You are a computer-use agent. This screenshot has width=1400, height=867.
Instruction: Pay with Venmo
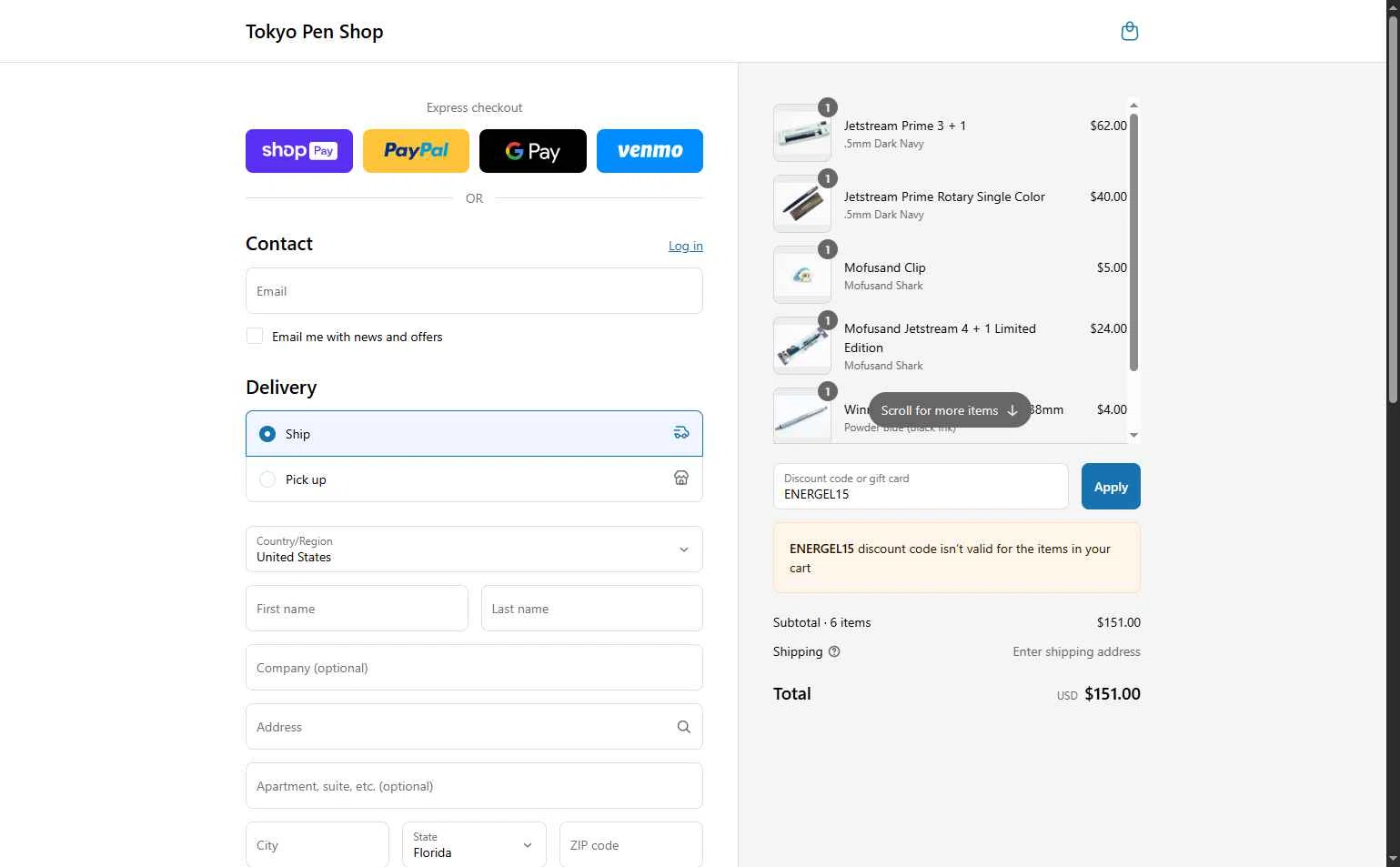click(650, 151)
